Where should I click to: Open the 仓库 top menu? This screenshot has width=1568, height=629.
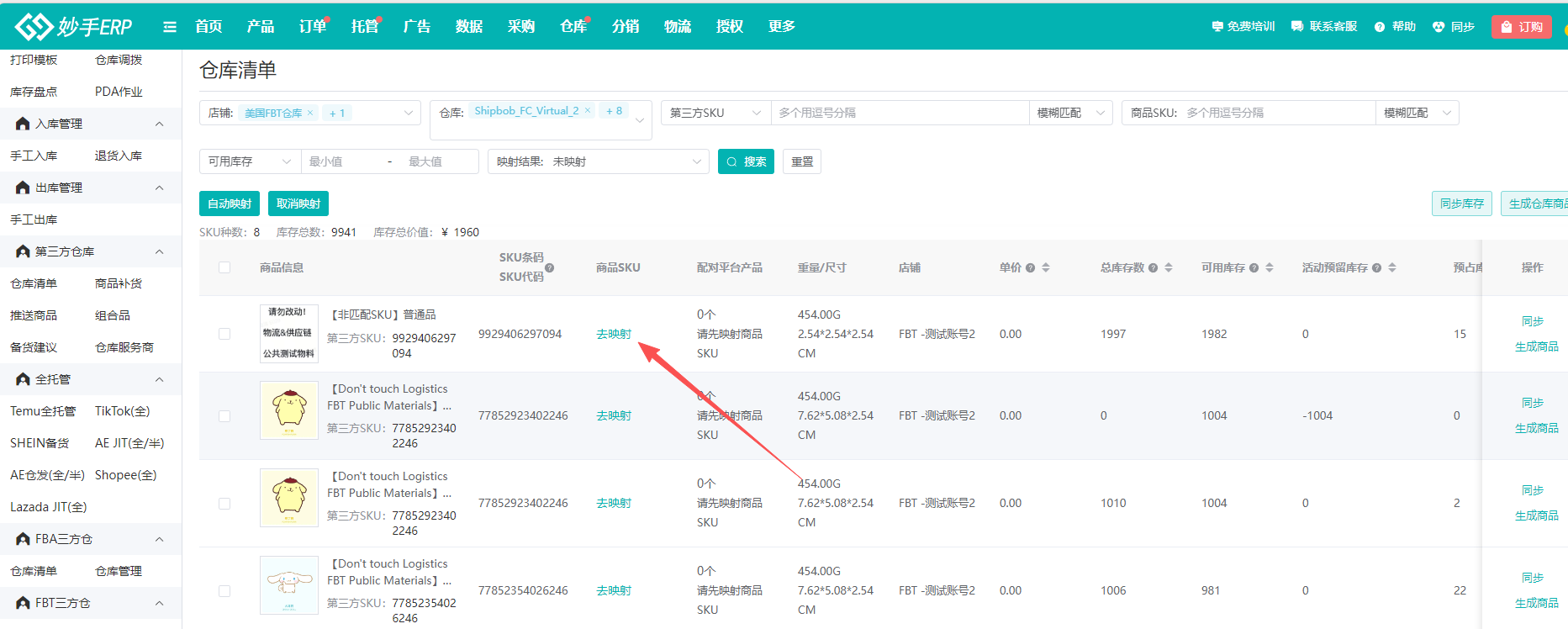click(573, 27)
